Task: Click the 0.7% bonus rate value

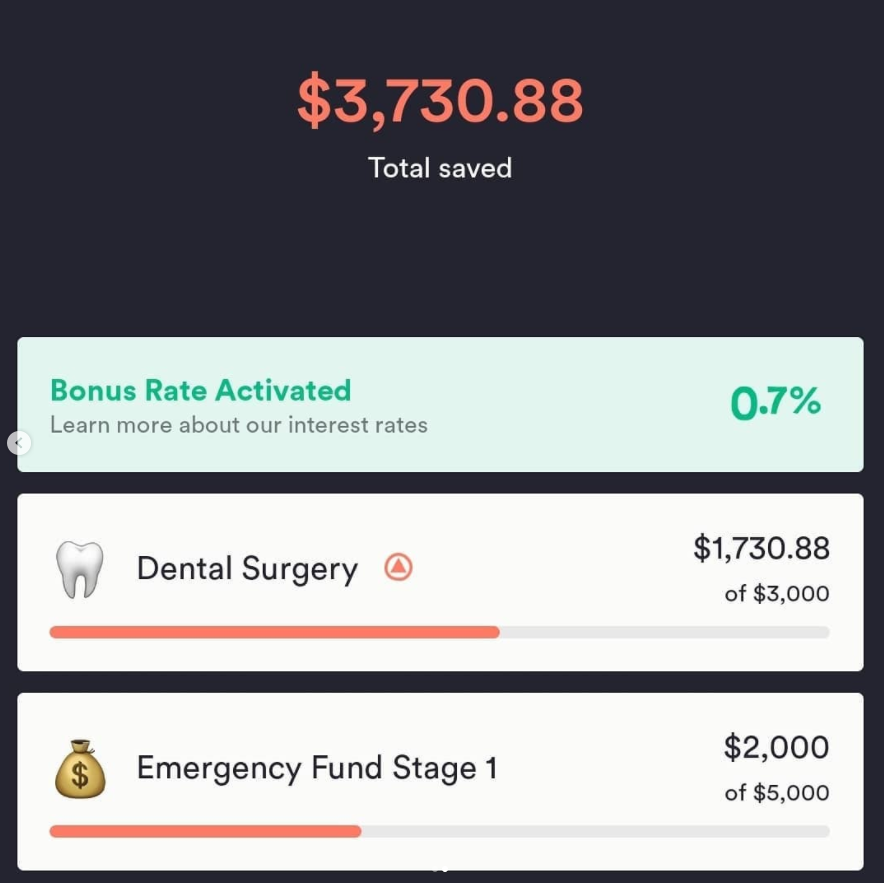Action: pos(775,402)
